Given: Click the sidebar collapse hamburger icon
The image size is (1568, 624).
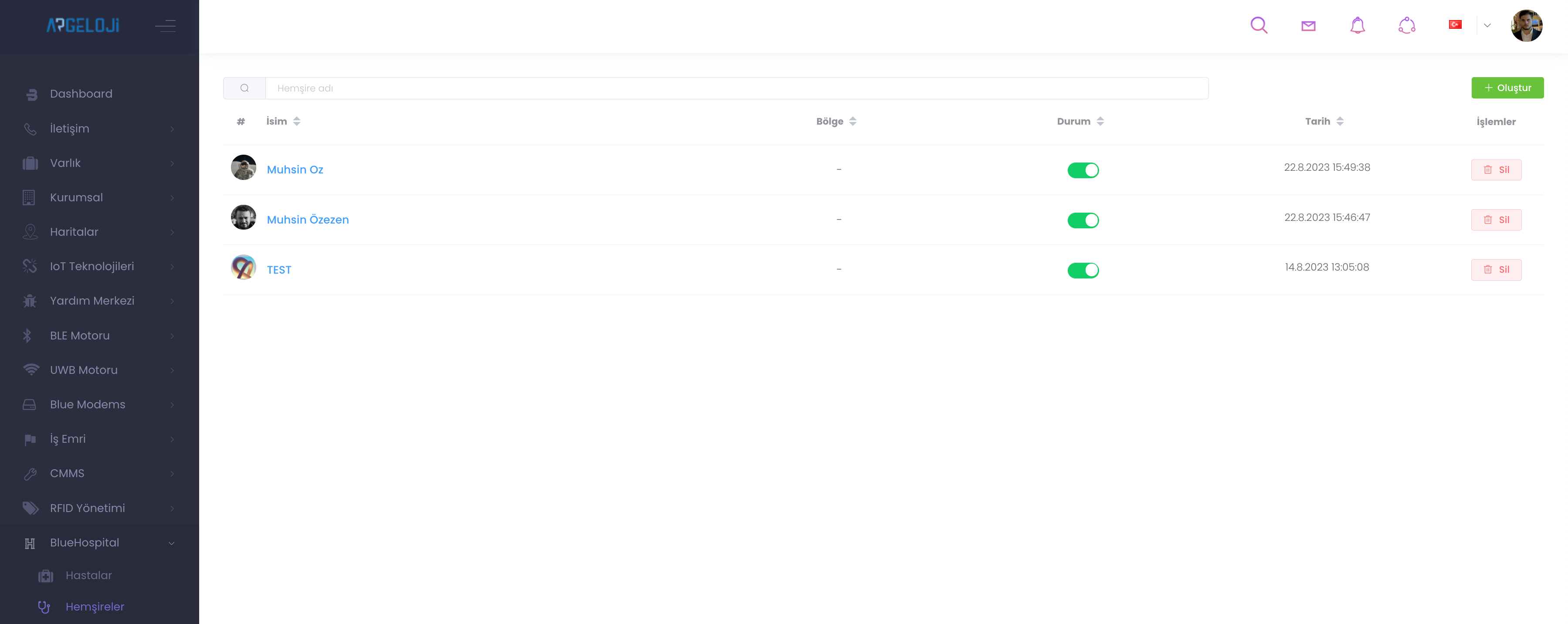Looking at the screenshot, I should tap(165, 26).
